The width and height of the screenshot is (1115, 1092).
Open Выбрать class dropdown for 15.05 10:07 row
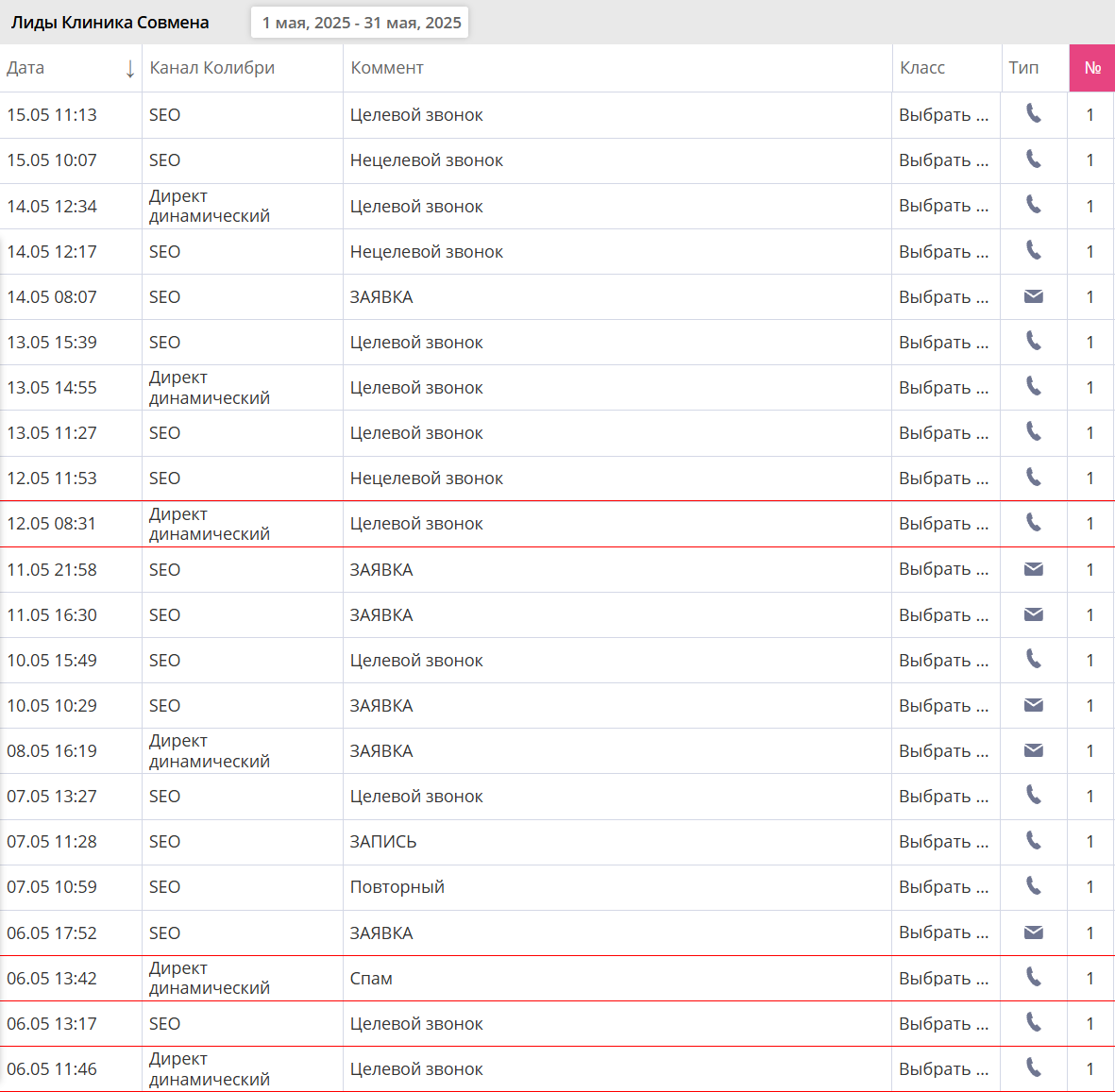tap(943, 160)
